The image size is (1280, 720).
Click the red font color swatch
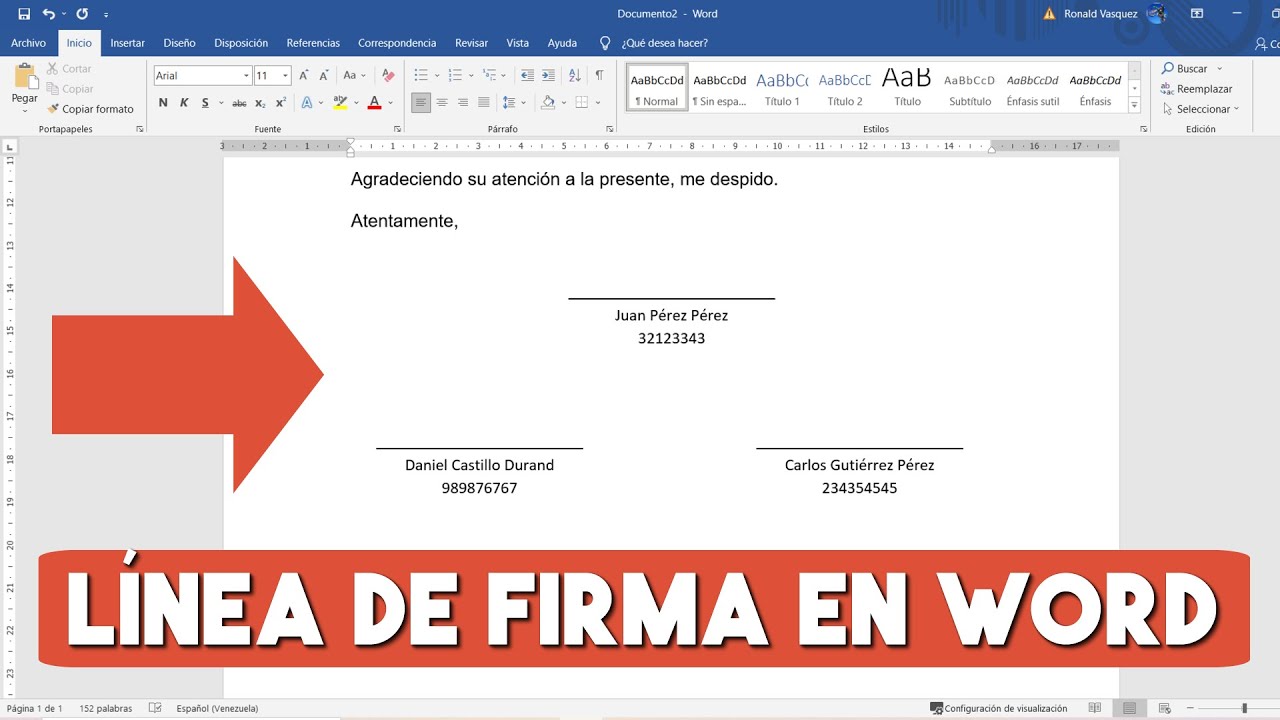[x=374, y=103]
